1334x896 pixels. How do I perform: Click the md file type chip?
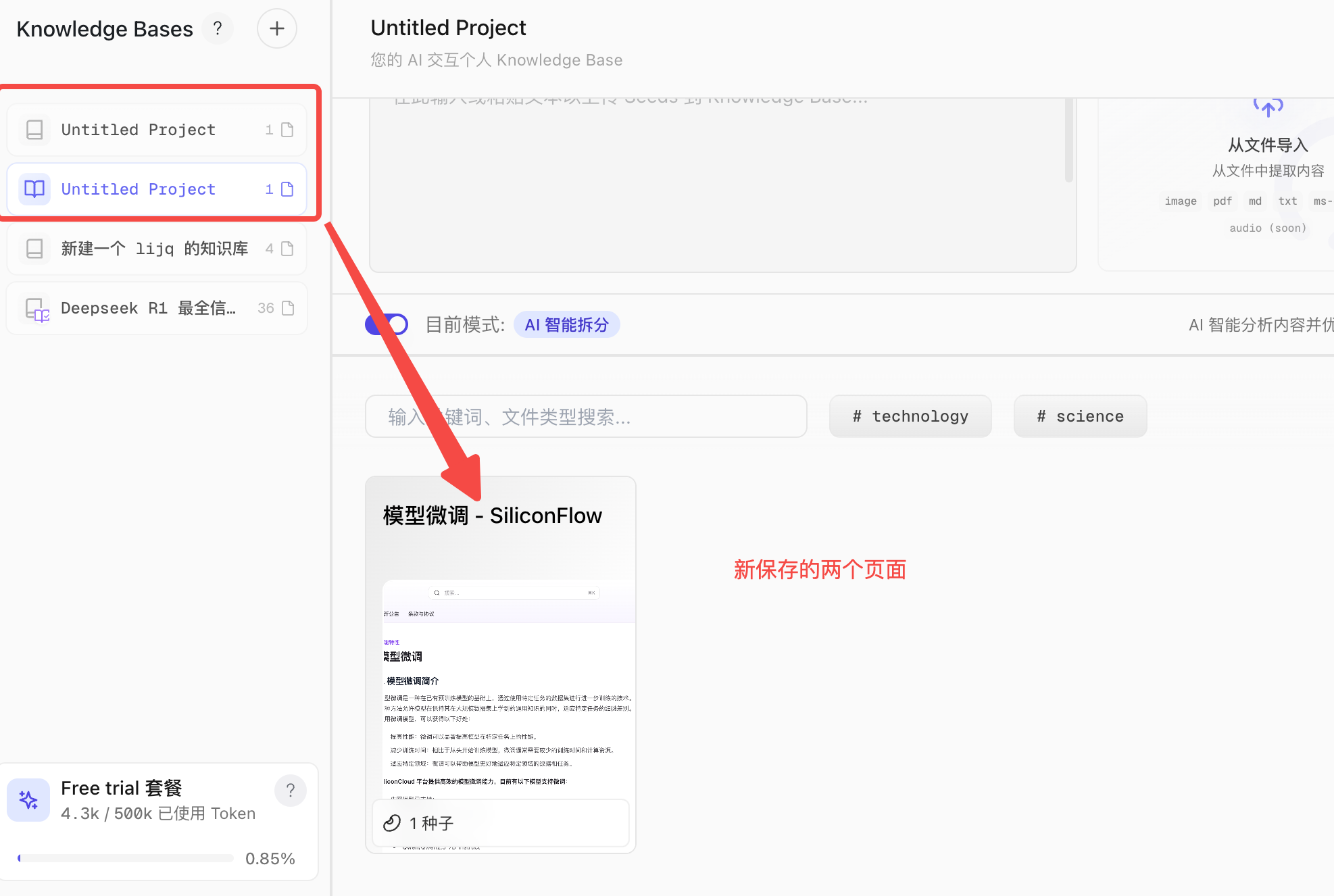[x=1255, y=201]
